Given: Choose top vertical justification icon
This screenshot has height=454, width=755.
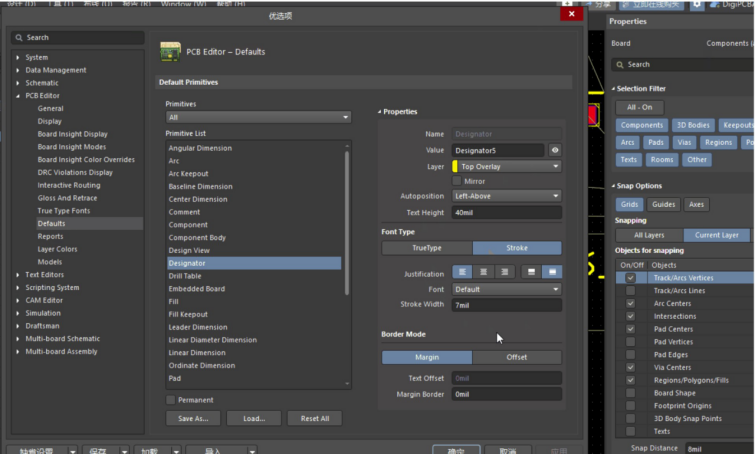Looking at the screenshot, I should pos(531,272).
